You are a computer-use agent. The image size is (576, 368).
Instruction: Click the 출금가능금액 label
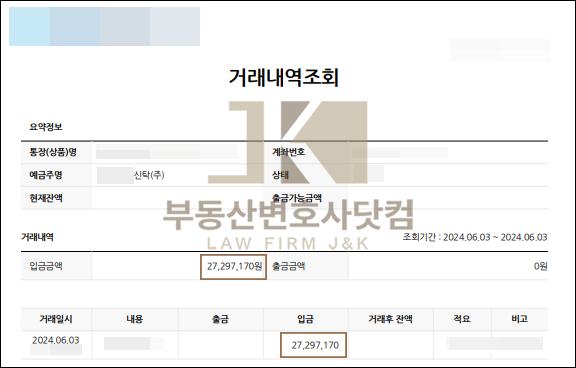click(297, 198)
